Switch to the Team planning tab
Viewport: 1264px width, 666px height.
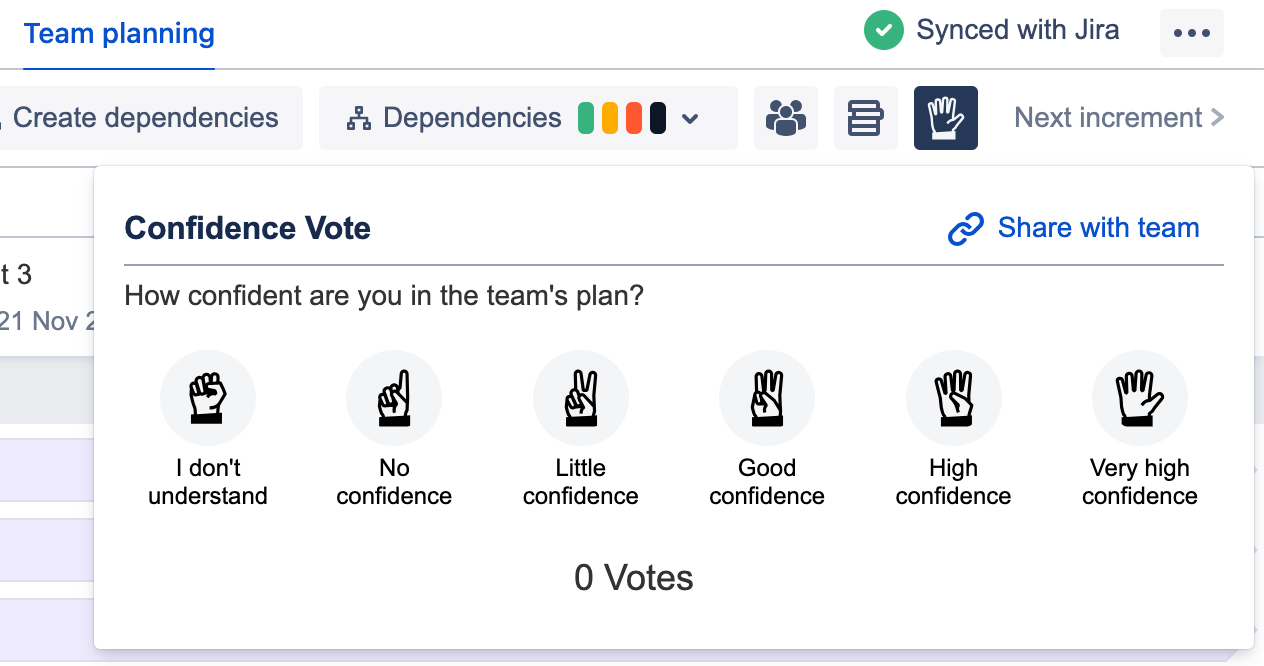click(119, 33)
